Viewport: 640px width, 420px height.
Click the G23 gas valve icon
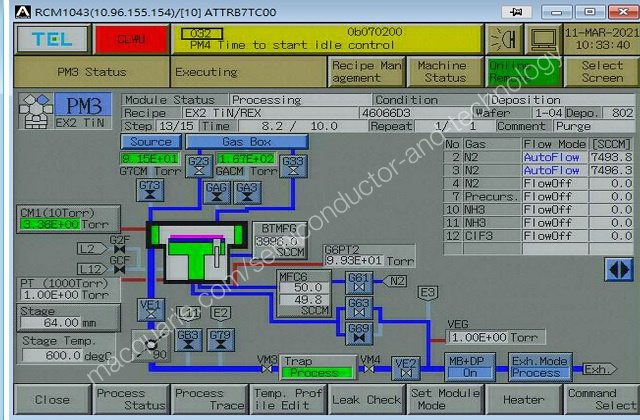200,165
